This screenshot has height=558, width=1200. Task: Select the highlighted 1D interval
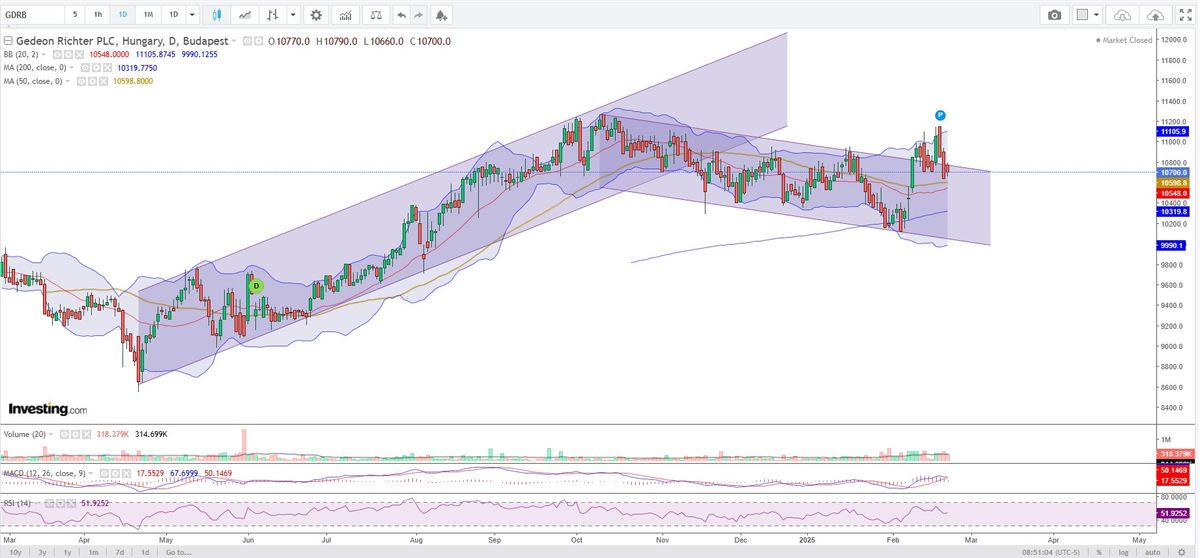click(x=123, y=15)
